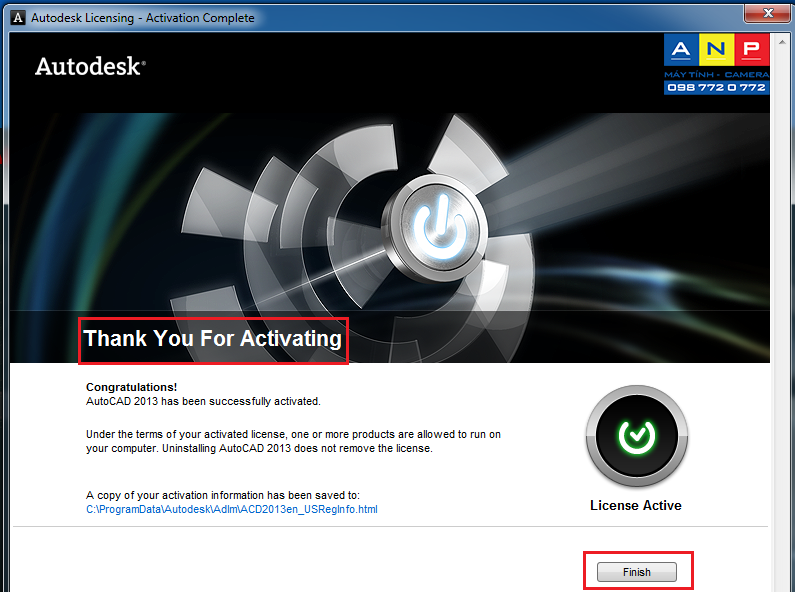The width and height of the screenshot is (795, 594).
Task: Click the Autodesk A title bar icon
Action: click(18, 18)
